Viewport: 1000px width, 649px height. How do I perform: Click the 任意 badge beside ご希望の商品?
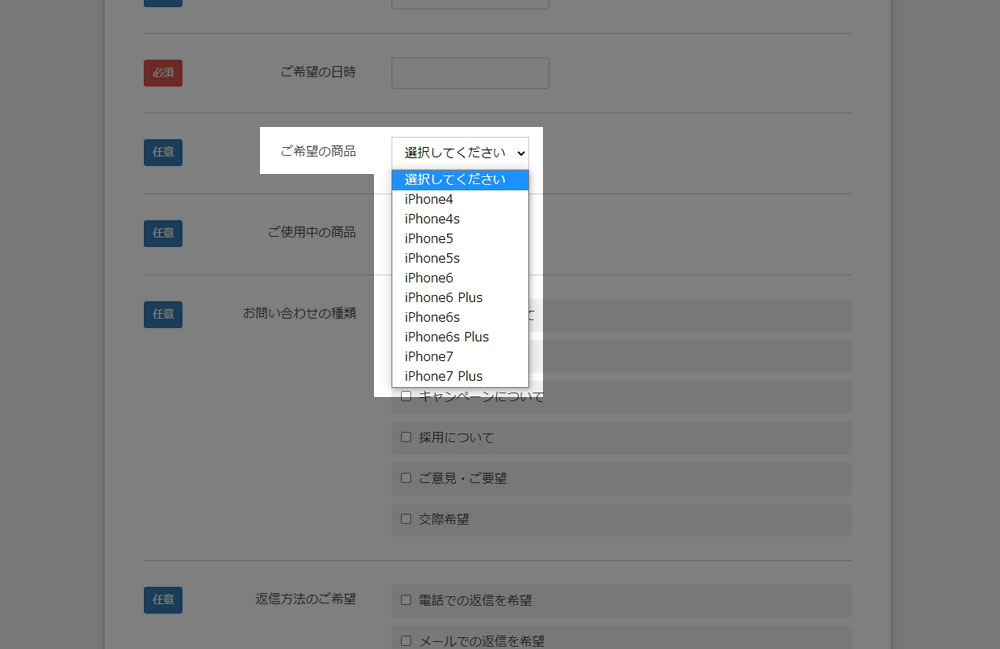[163, 152]
